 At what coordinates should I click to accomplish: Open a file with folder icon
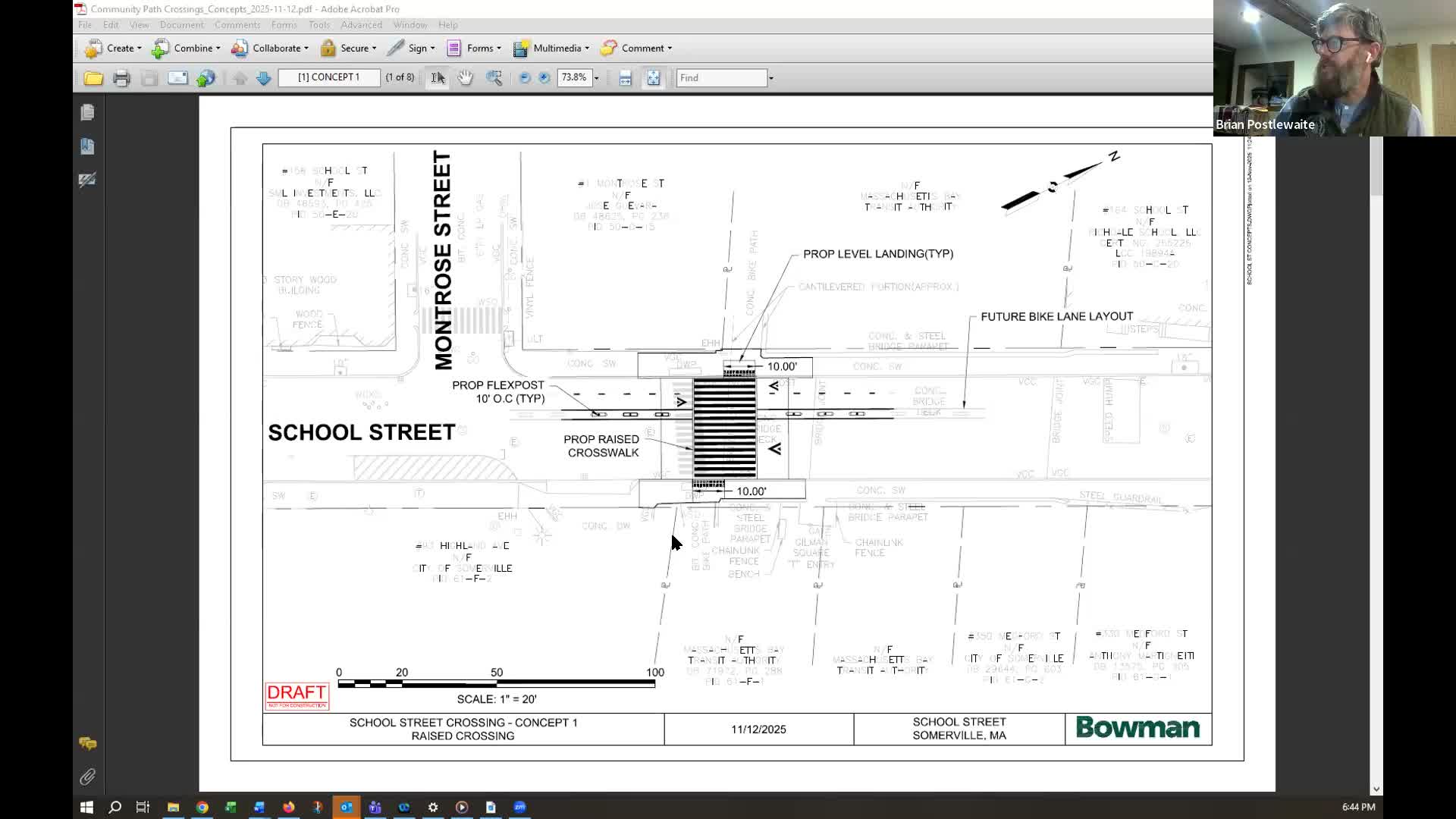click(93, 77)
